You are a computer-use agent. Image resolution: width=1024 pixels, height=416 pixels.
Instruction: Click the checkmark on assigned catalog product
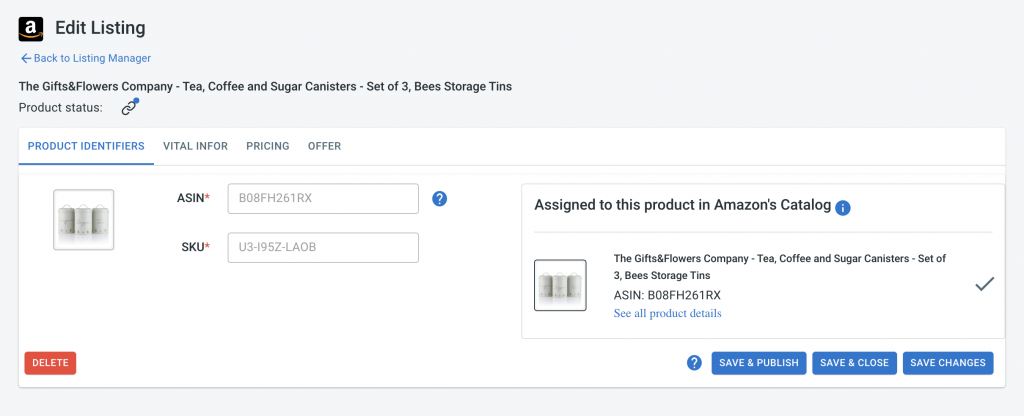[x=984, y=285]
